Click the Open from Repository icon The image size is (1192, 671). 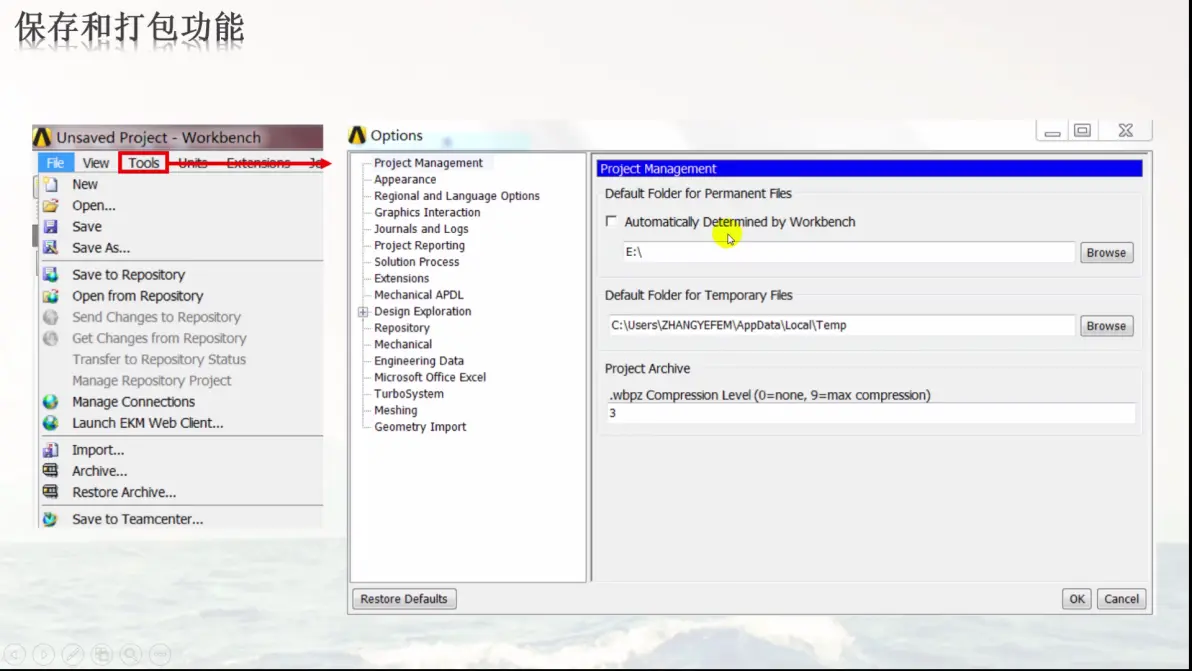(51, 296)
